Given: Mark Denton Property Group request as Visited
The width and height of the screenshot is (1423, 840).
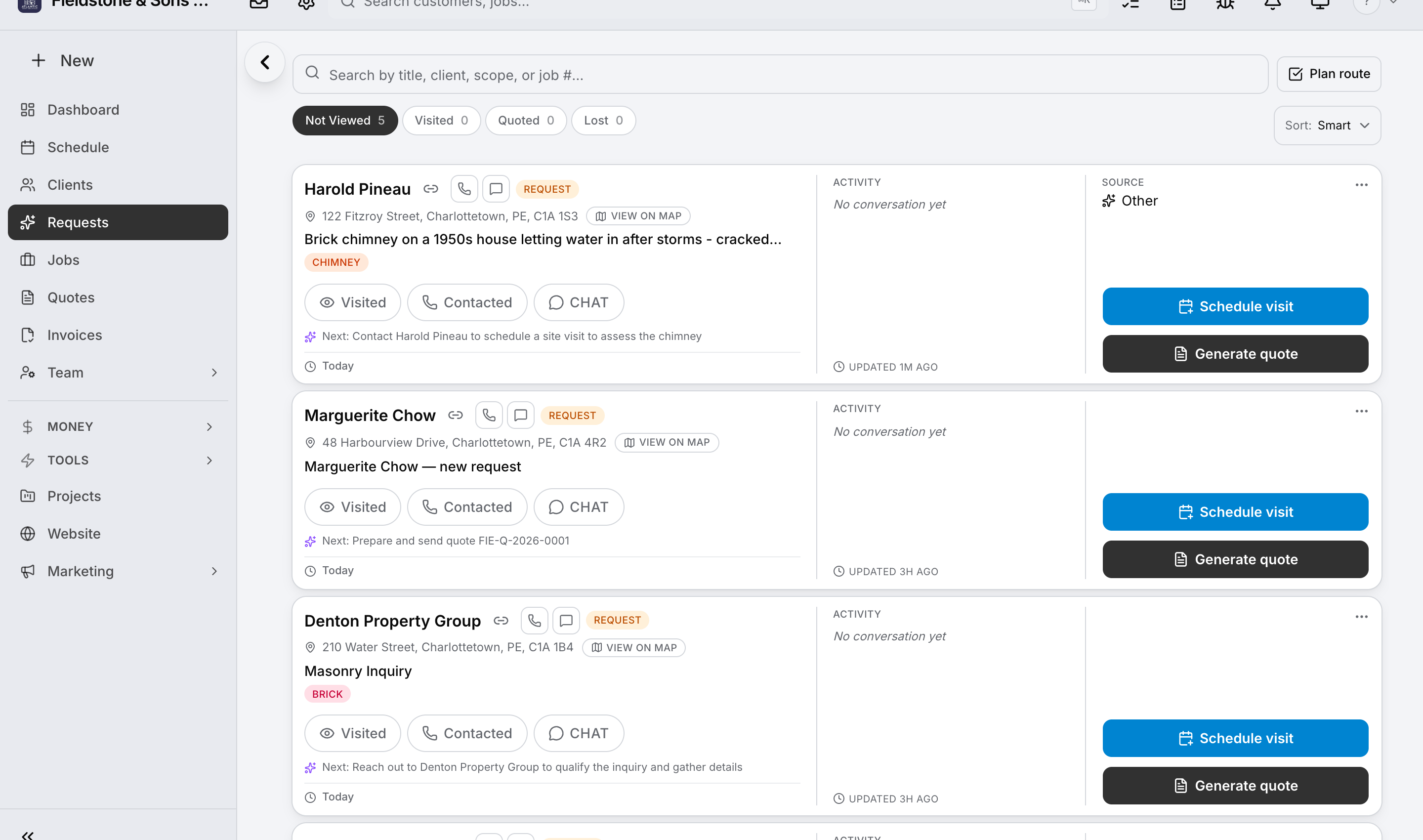Looking at the screenshot, I should click(353, 734).
